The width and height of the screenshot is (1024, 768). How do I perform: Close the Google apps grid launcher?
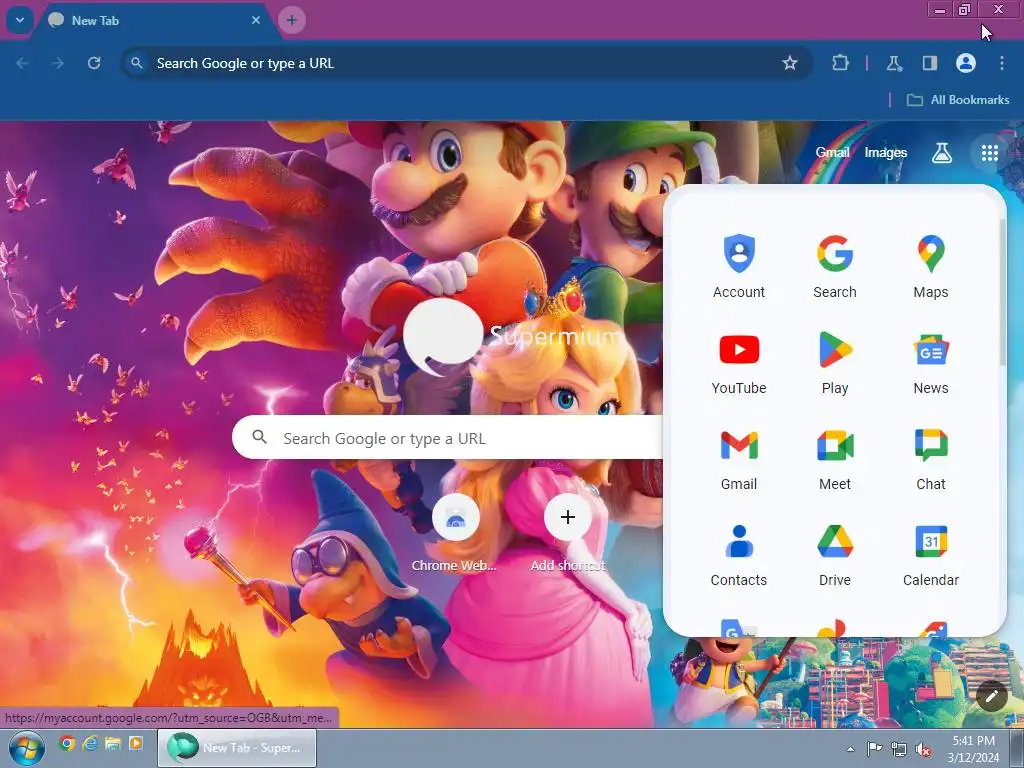(x=989, y=153)
